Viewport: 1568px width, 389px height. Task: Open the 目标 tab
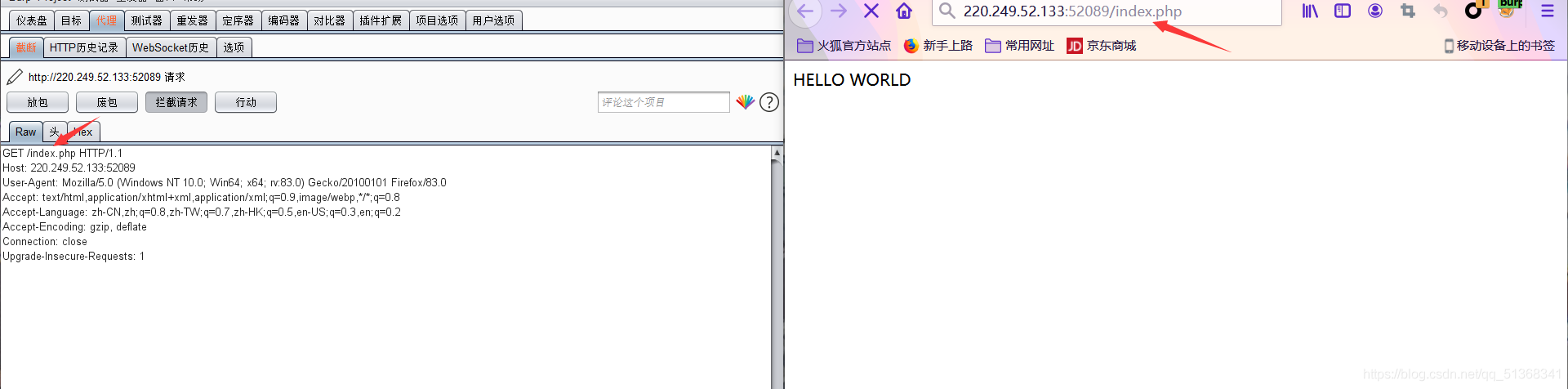click(x=72, y=20)
